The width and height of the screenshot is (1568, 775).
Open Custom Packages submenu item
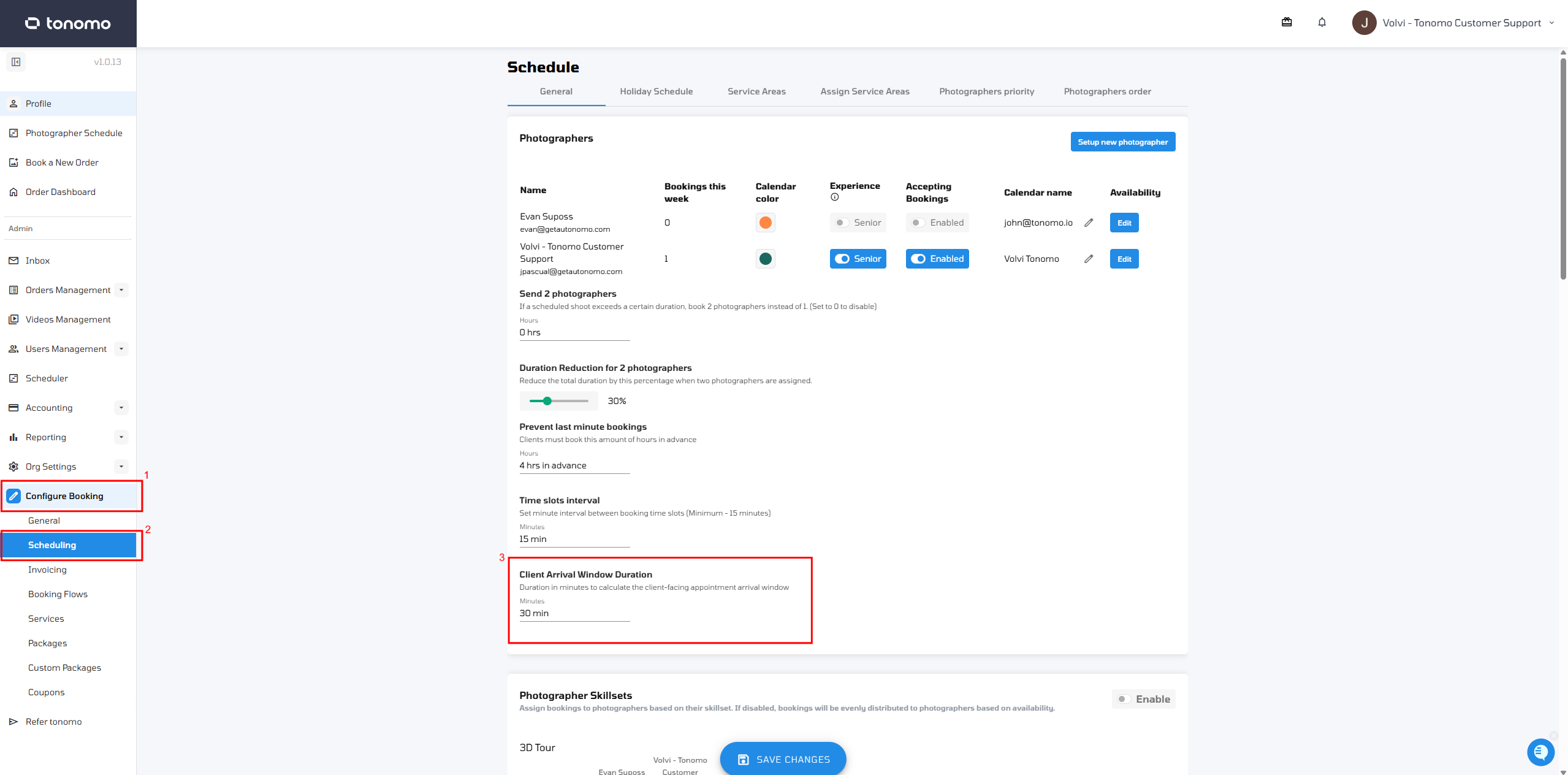[x=64, y=668]
